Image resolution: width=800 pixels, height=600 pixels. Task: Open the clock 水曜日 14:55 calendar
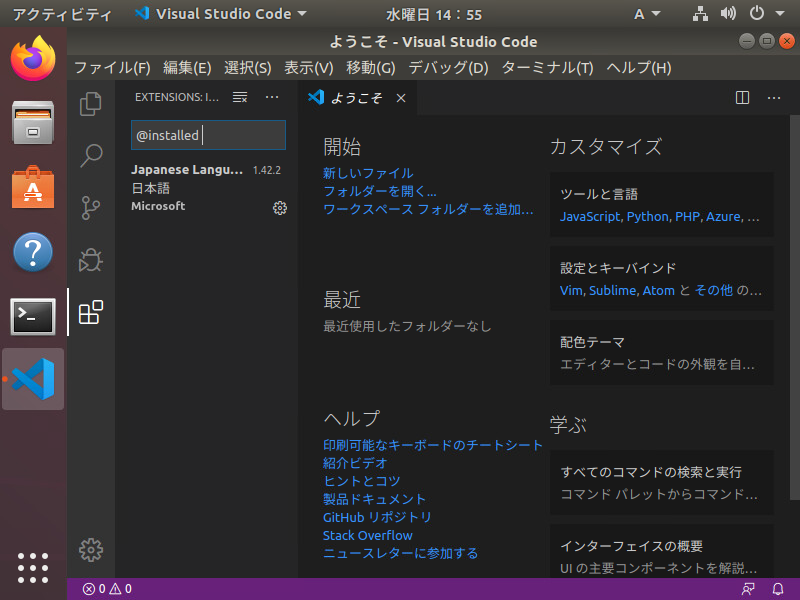tap(434, 14)
